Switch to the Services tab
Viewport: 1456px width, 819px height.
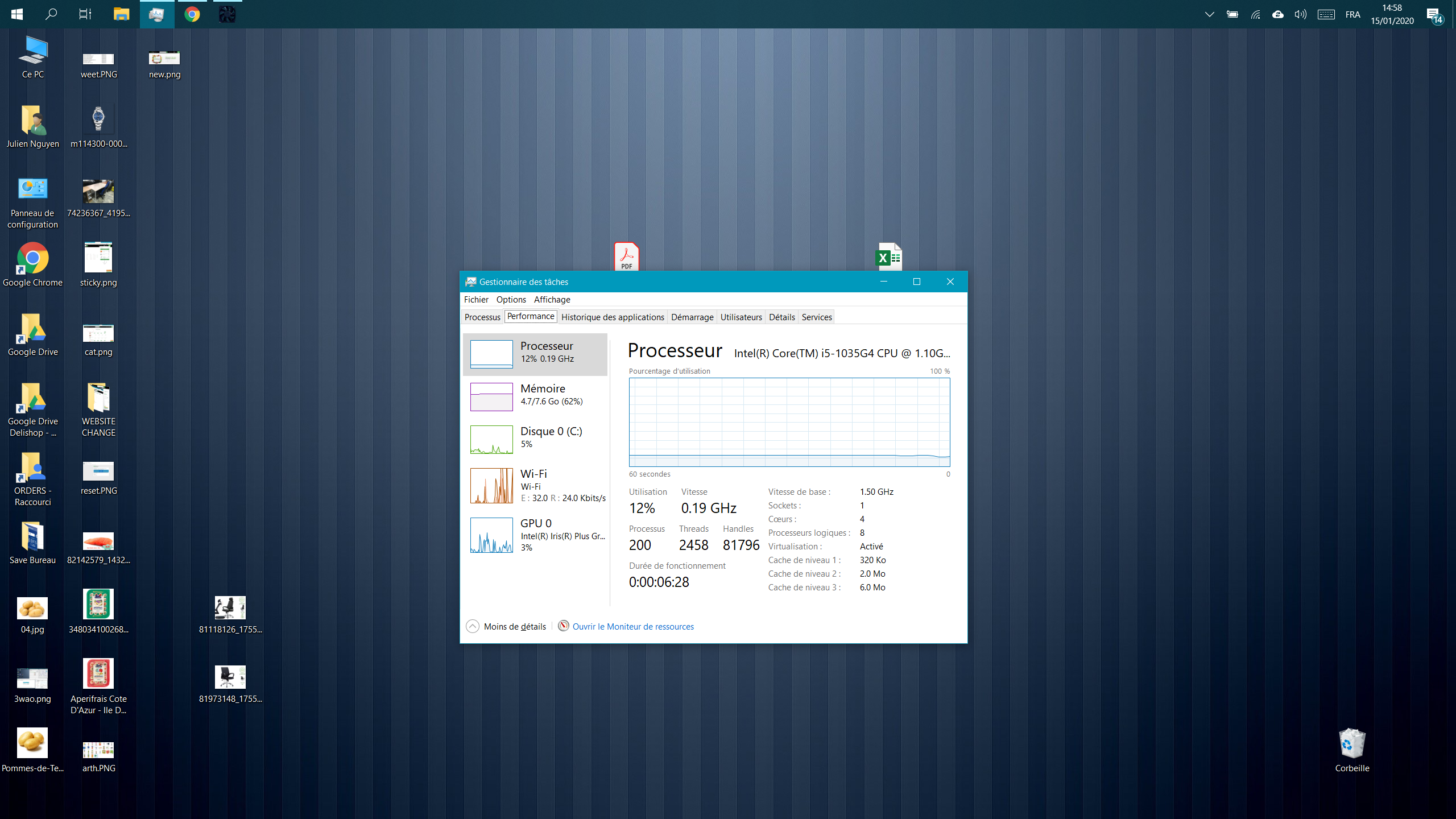(817, 317)
